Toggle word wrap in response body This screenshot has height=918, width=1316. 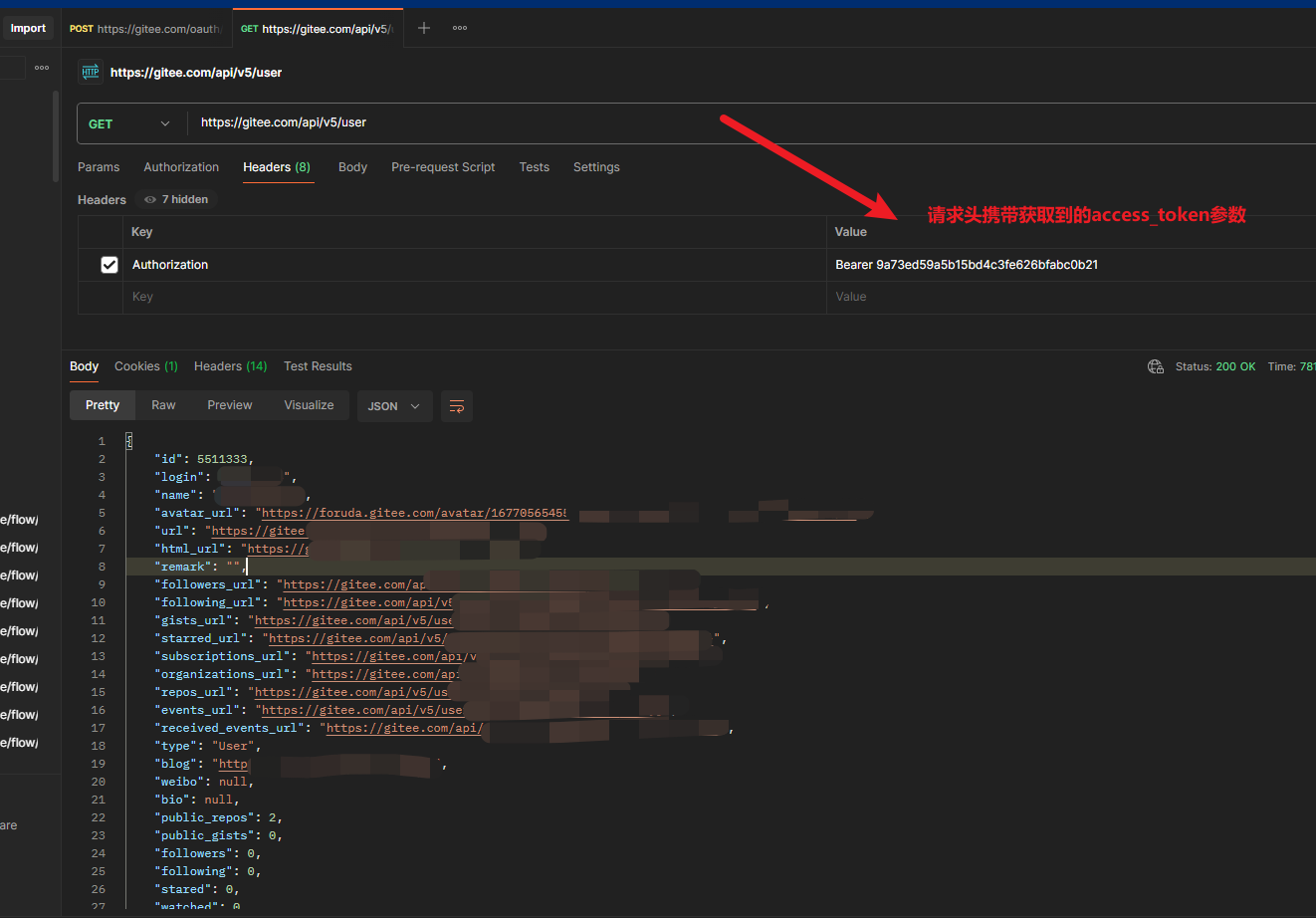pos(456,405)
